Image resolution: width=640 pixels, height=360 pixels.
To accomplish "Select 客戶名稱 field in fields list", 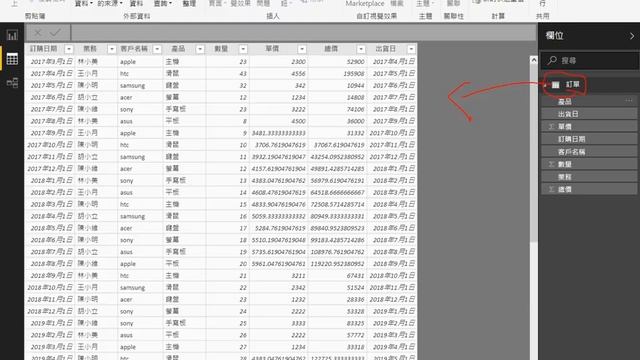I will 589,151.
